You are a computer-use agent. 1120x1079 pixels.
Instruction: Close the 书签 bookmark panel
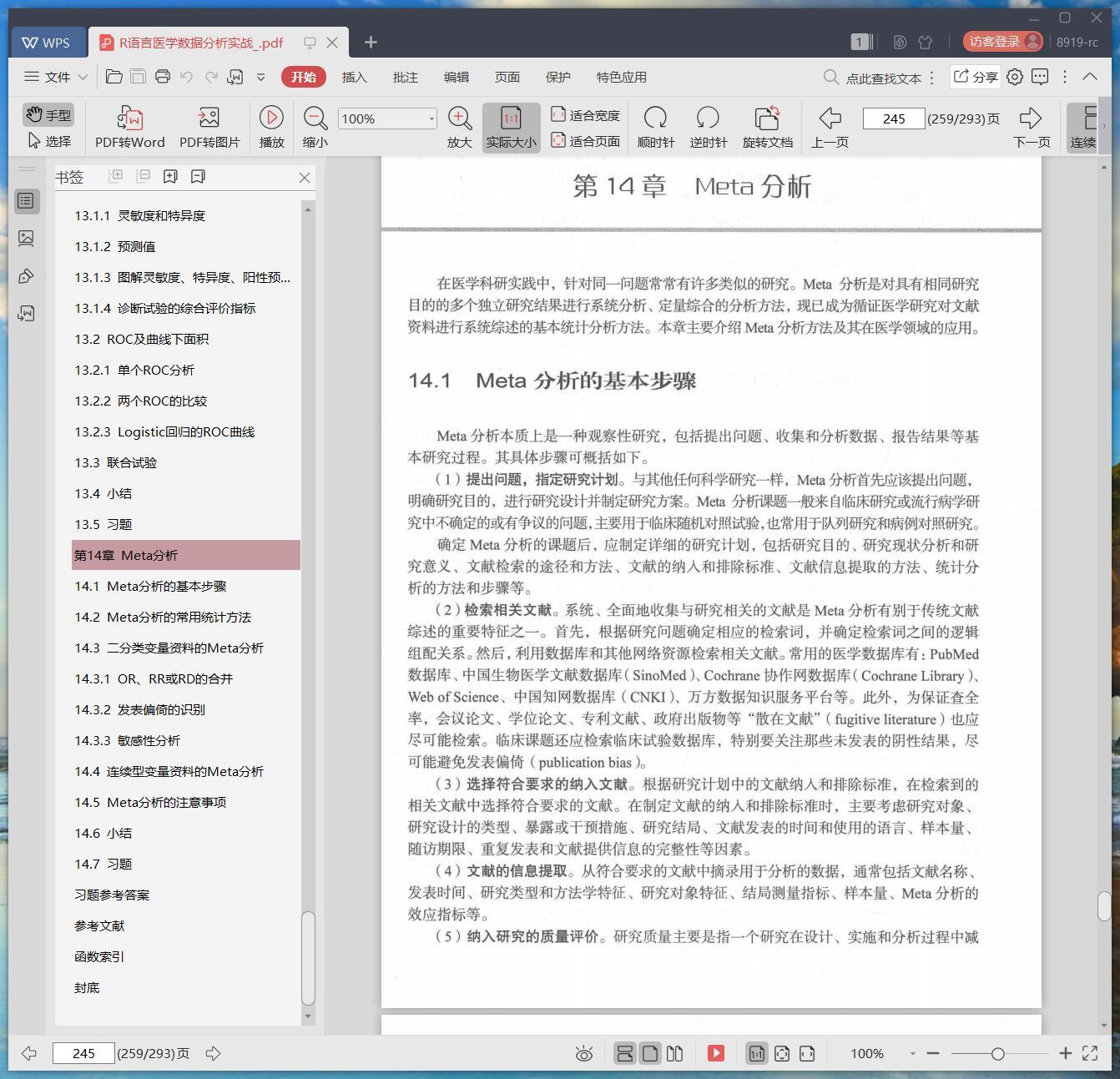[305, 177]
